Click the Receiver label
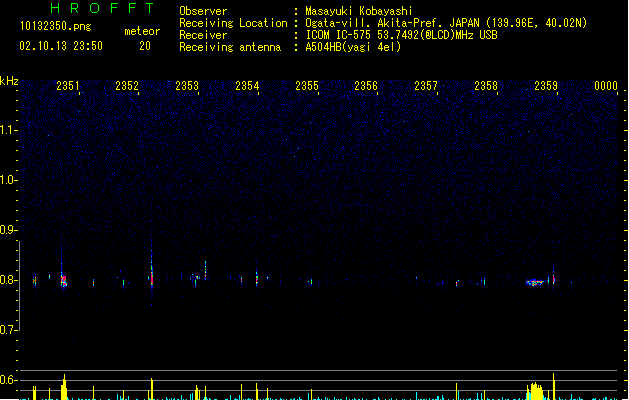Image resolution: width=629 pixels, height=400 pixels. point(203,35)
